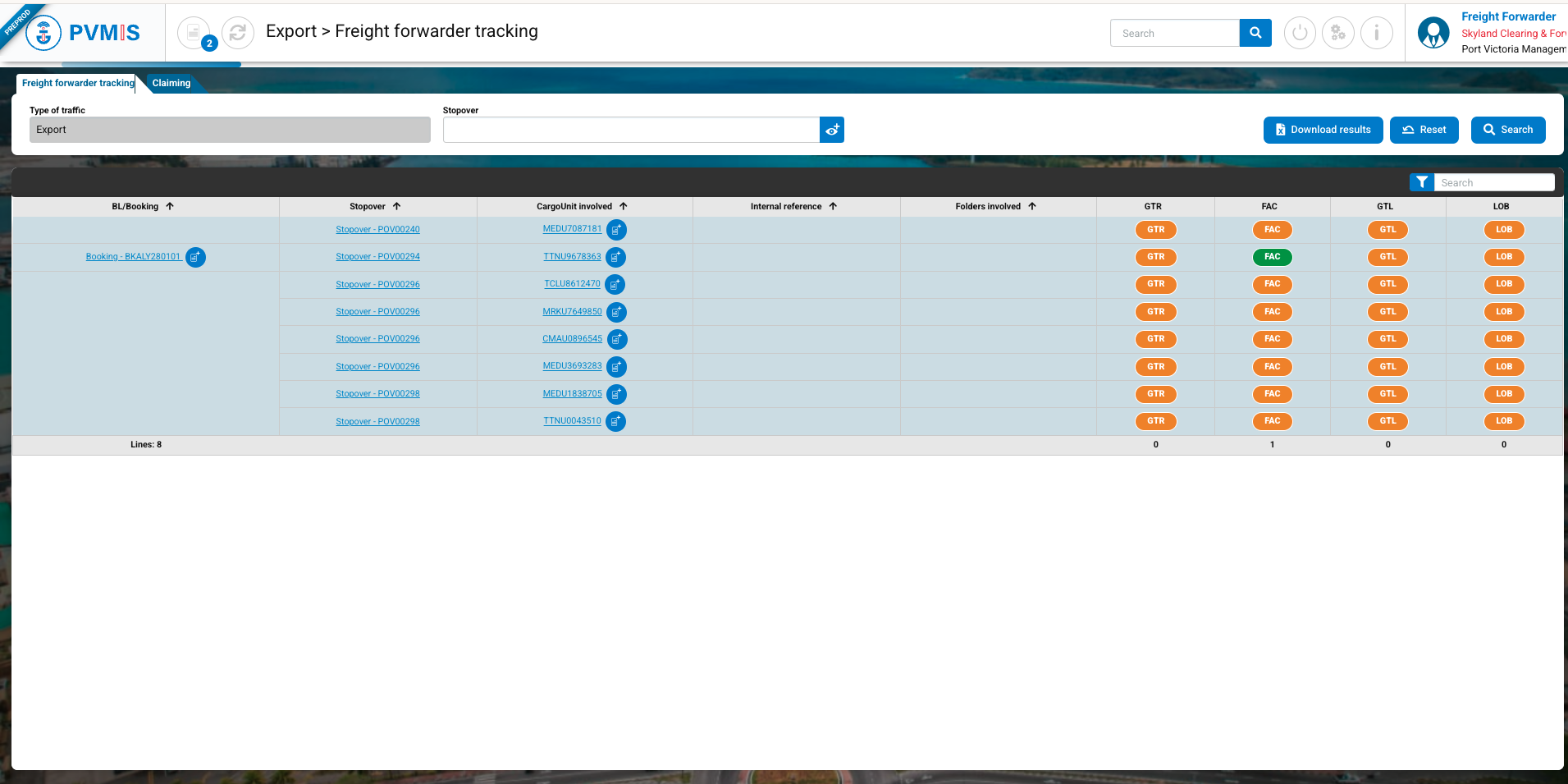Click the refresh icon in header
This screenshot has height=784, width=1568.
238,33
